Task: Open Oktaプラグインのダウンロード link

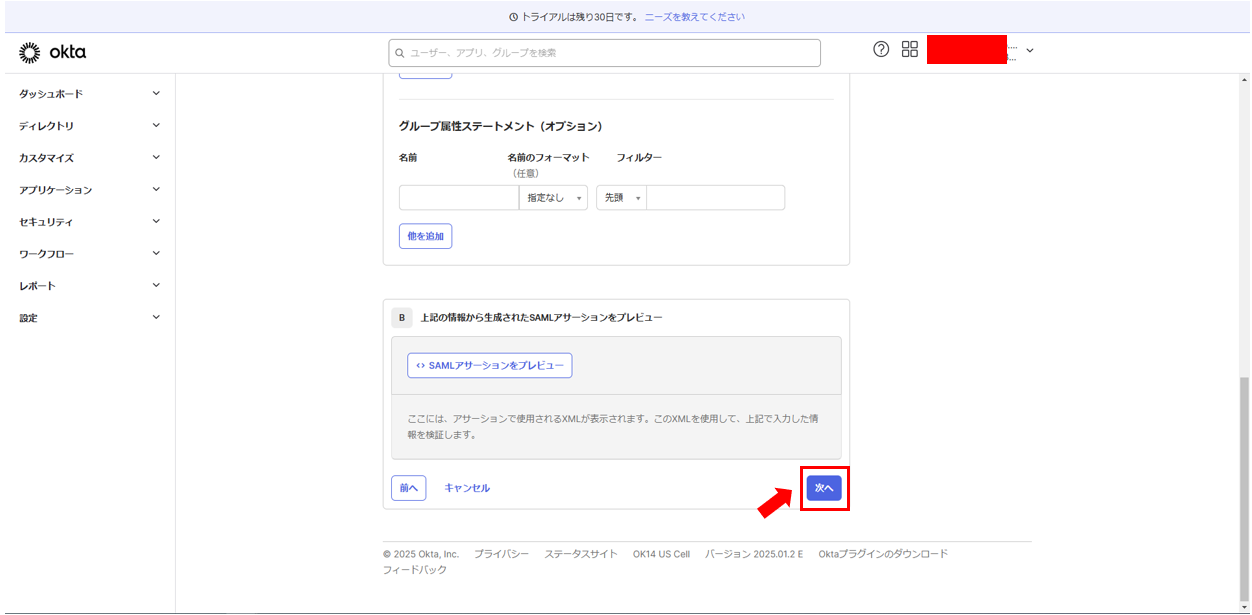Action: 883,554
